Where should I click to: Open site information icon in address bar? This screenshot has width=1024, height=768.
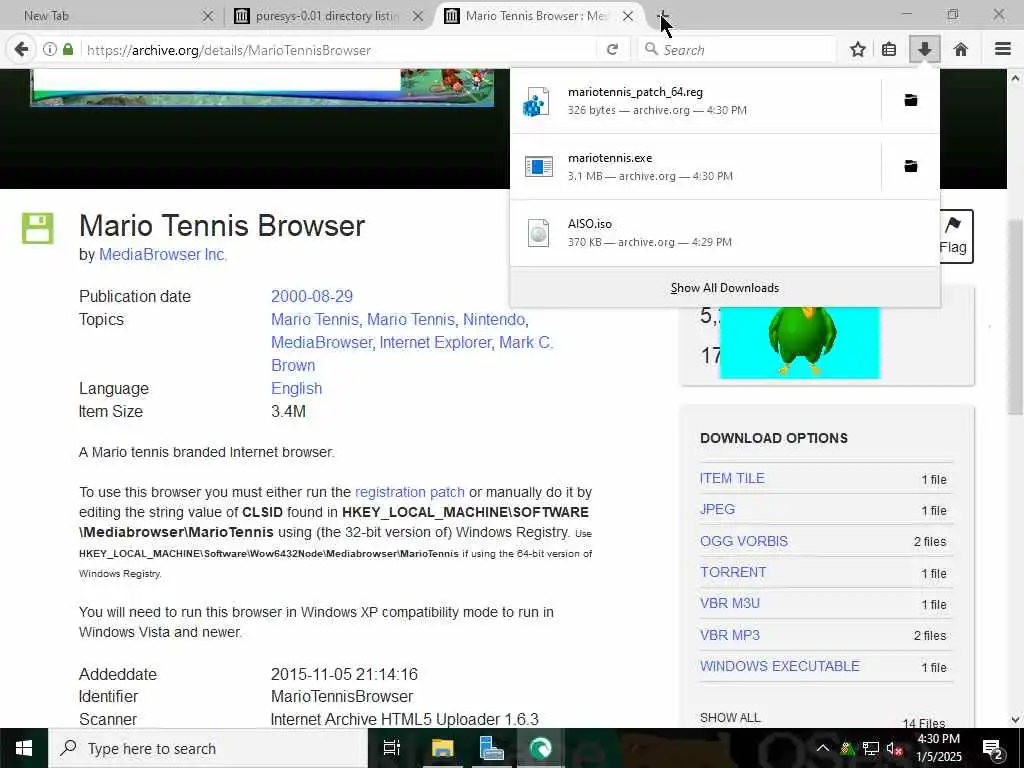pos(50,50)
